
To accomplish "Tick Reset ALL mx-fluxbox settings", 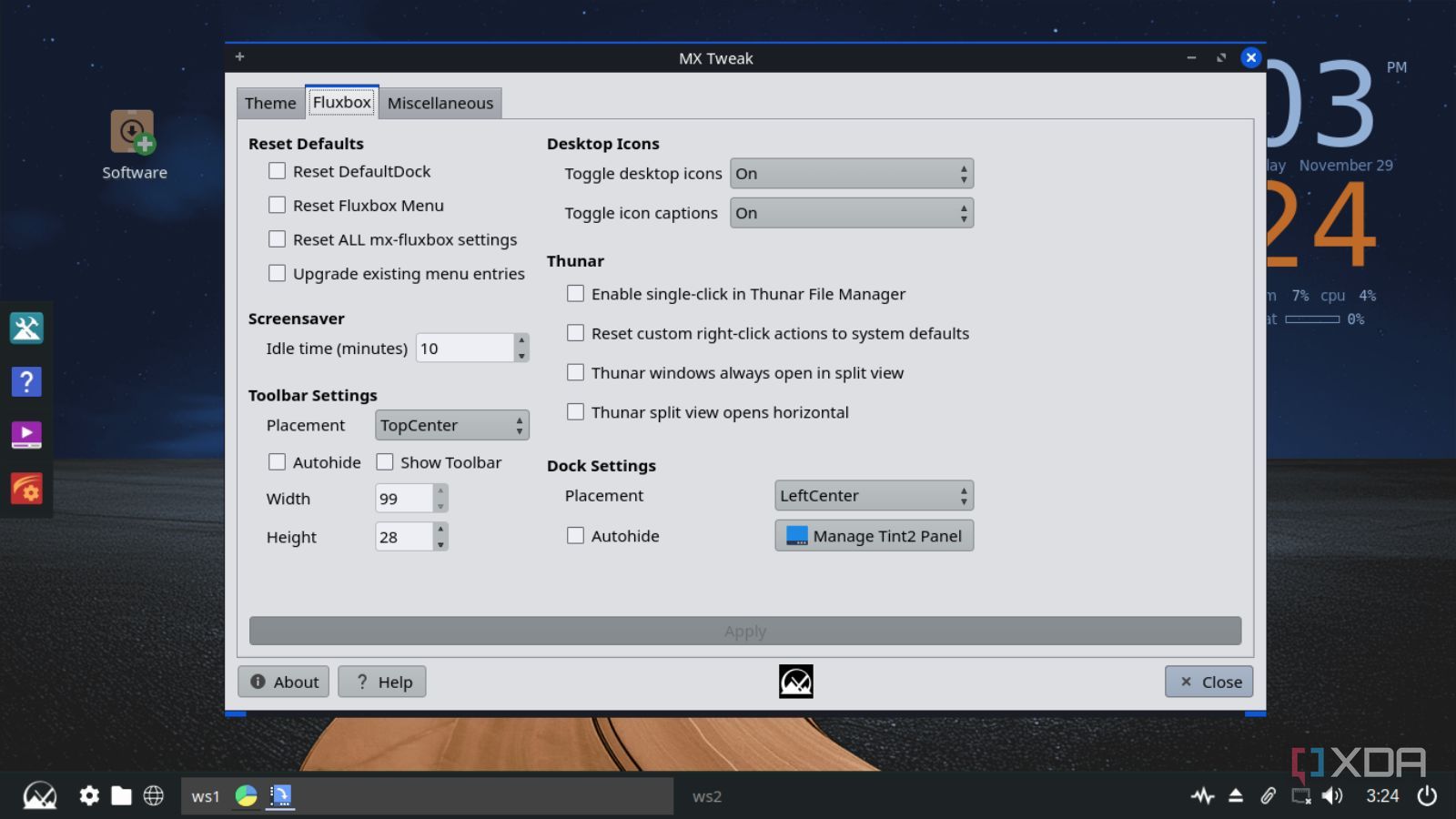I will point(278,239).
